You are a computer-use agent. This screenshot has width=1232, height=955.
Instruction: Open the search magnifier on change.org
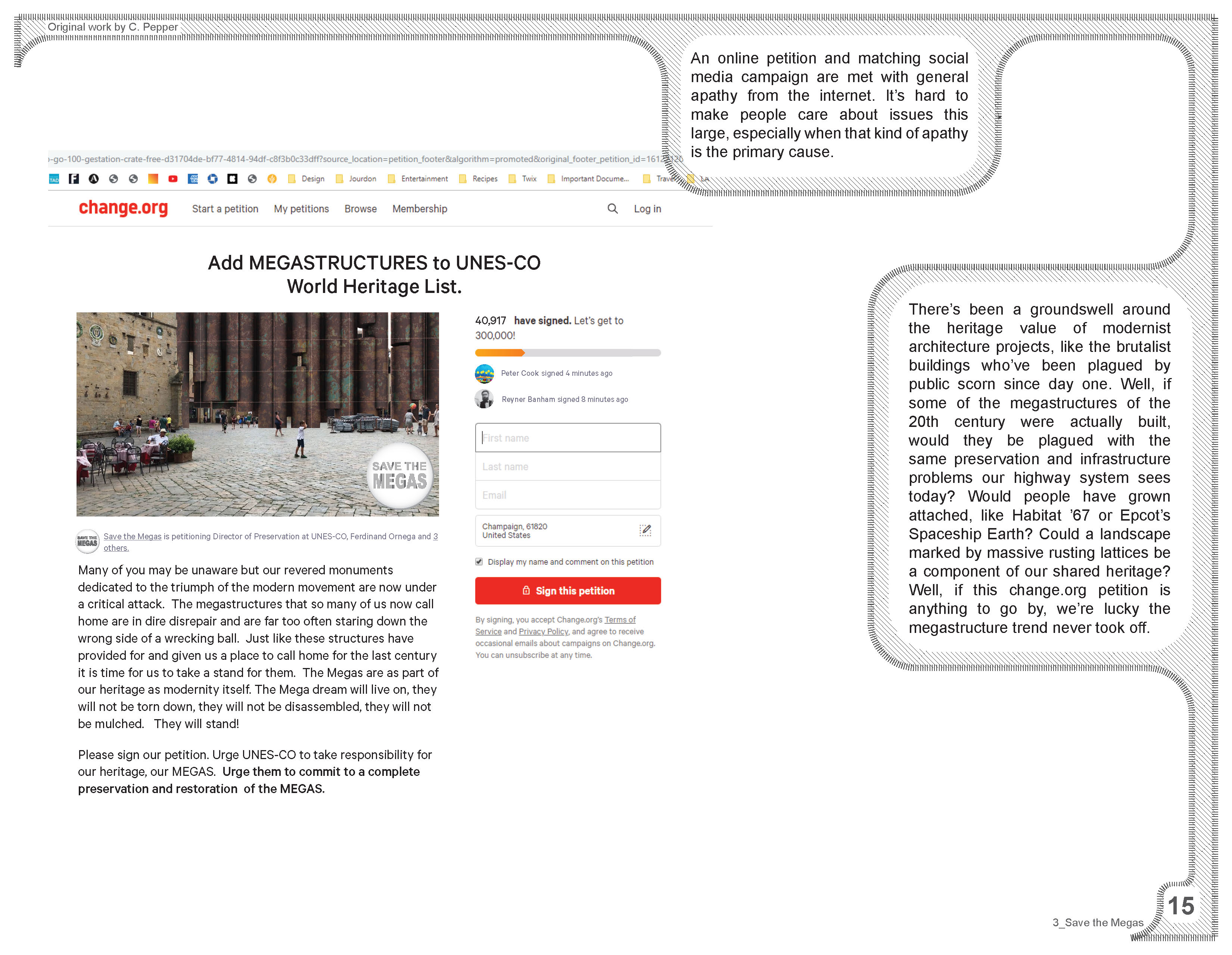[612, 209]
